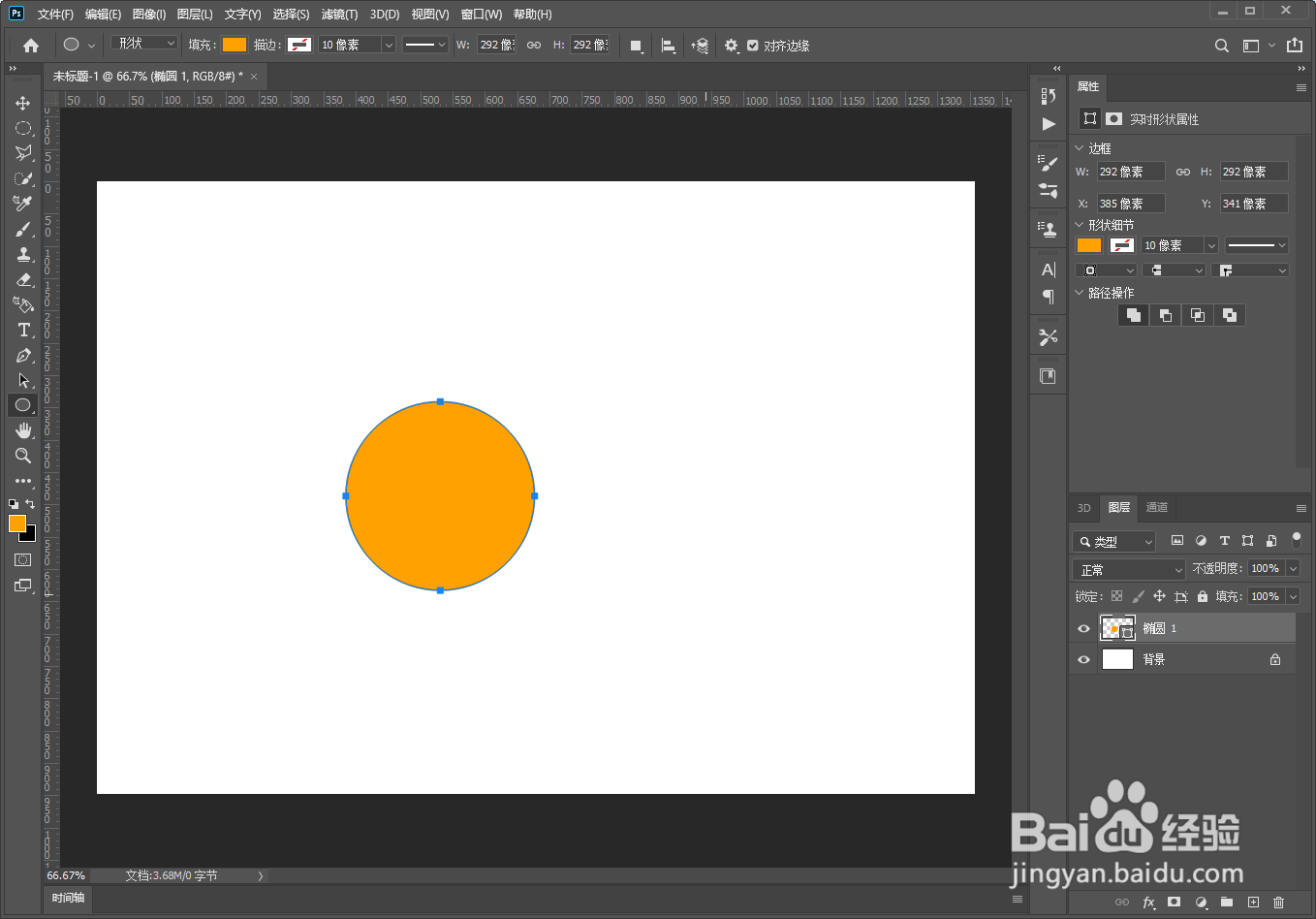Select the Hand tool
Viewport: 1316px width, 919px height.
(x=23, y=430)
